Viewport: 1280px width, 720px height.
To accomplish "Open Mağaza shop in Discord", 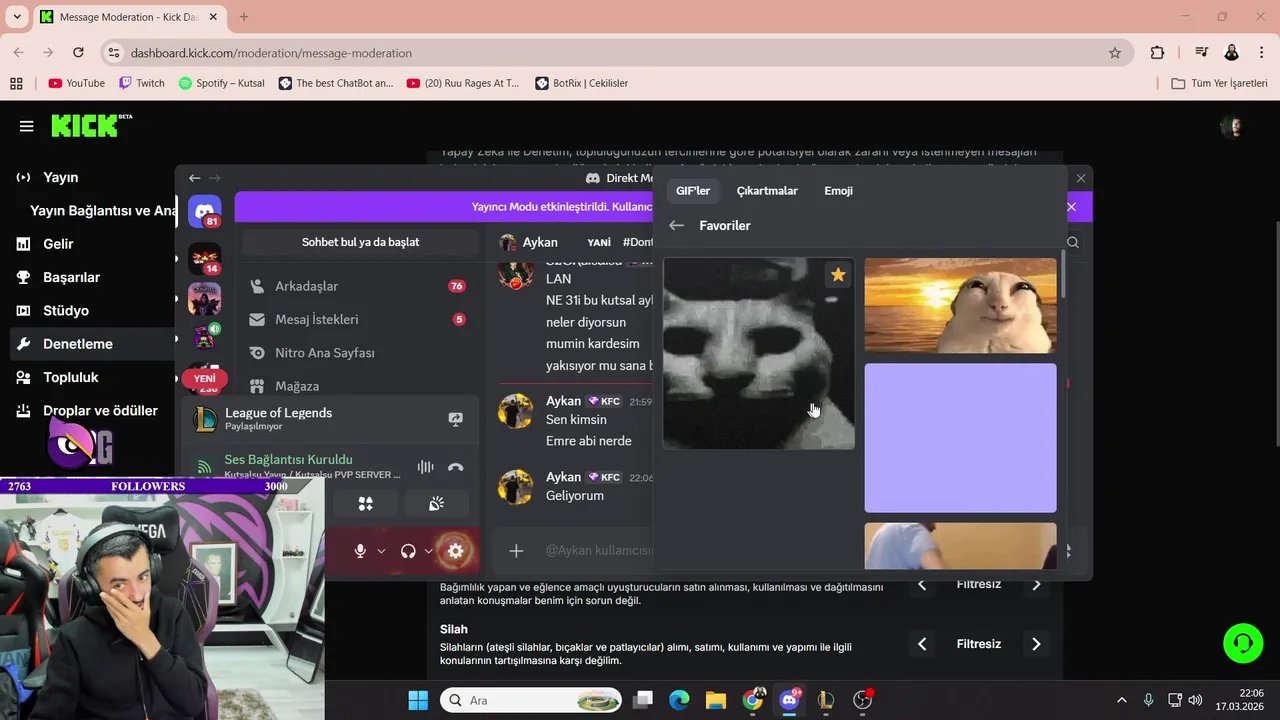I will point(358,386).
